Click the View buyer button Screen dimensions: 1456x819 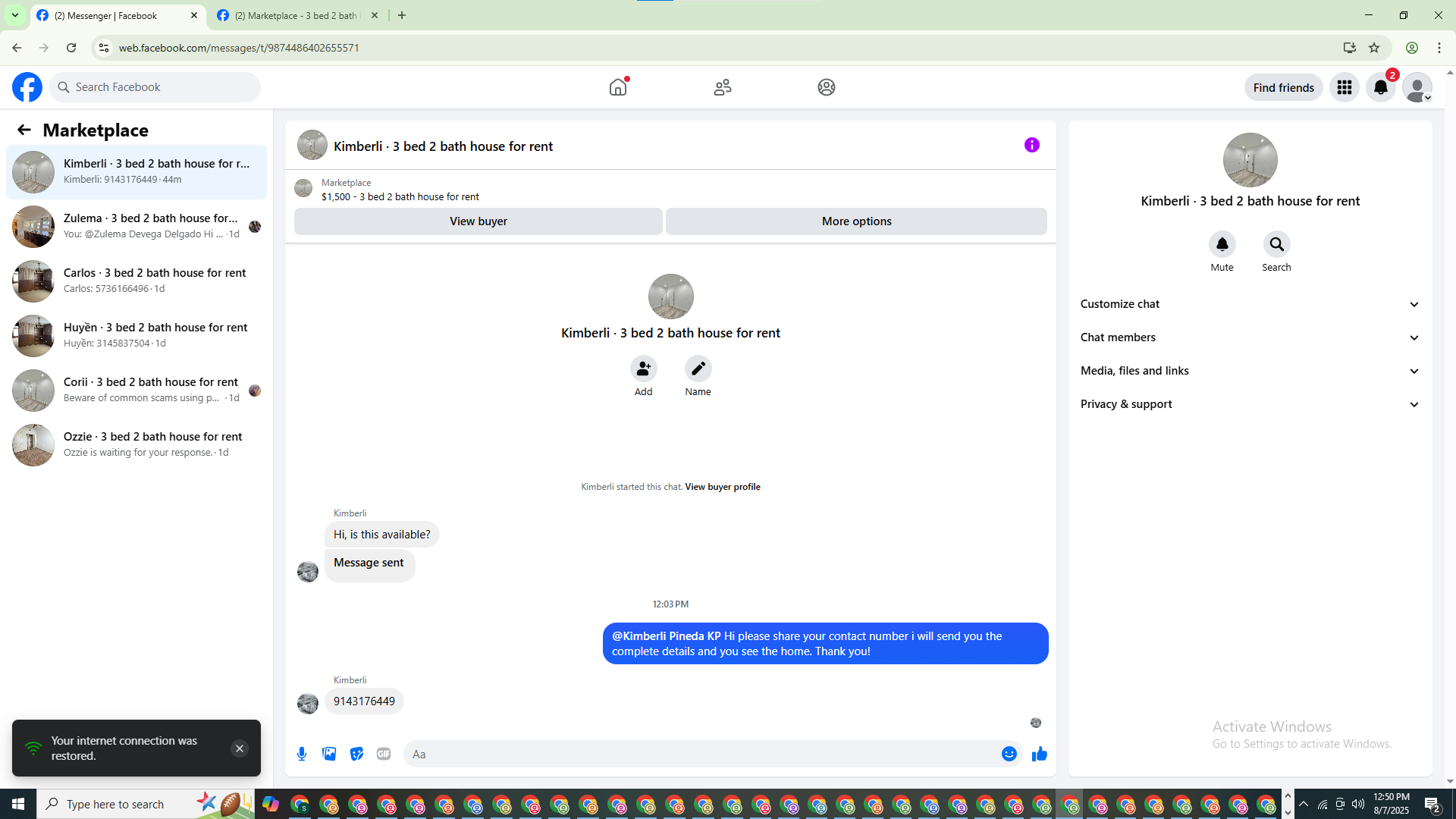pos(478,221)
